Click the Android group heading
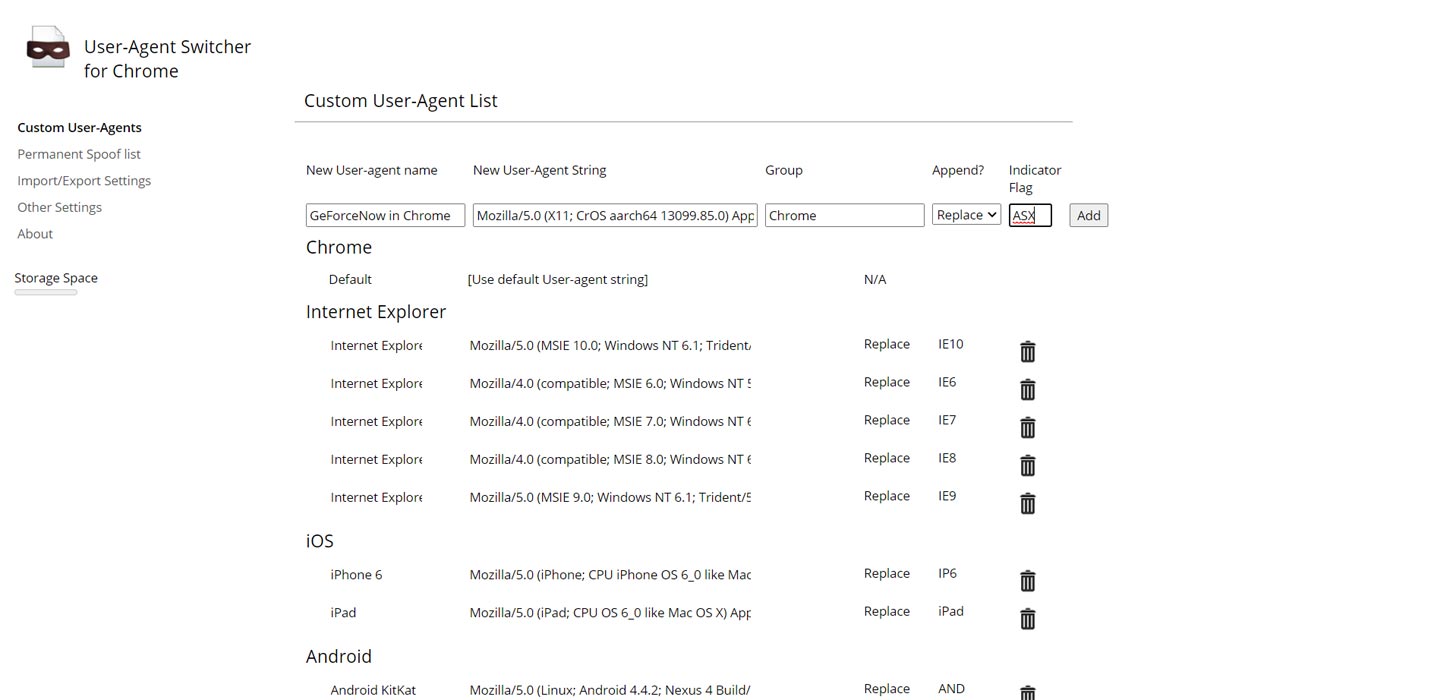The width and height of the screenshot is (1434, 700). (x=339, y=657)
